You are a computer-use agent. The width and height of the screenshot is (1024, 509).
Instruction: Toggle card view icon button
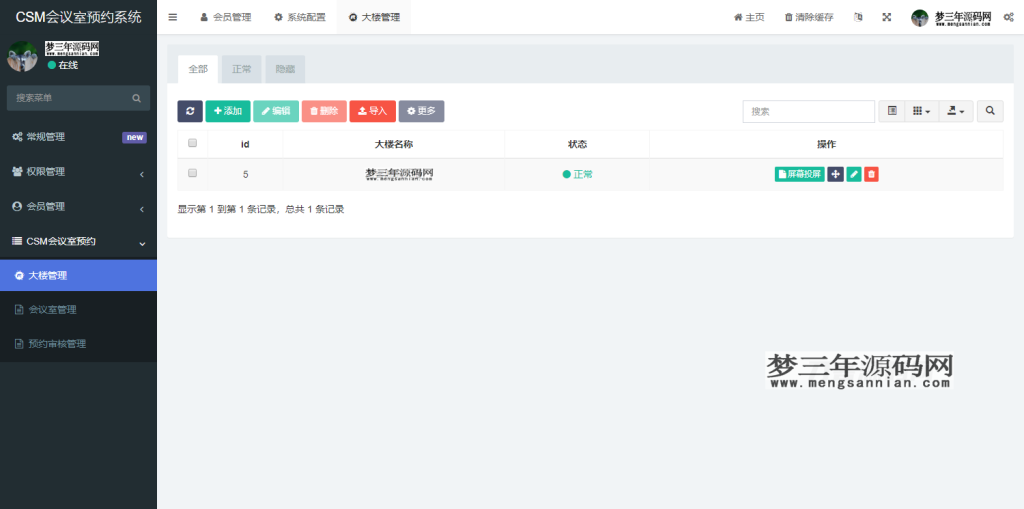(x=891, y=111)
